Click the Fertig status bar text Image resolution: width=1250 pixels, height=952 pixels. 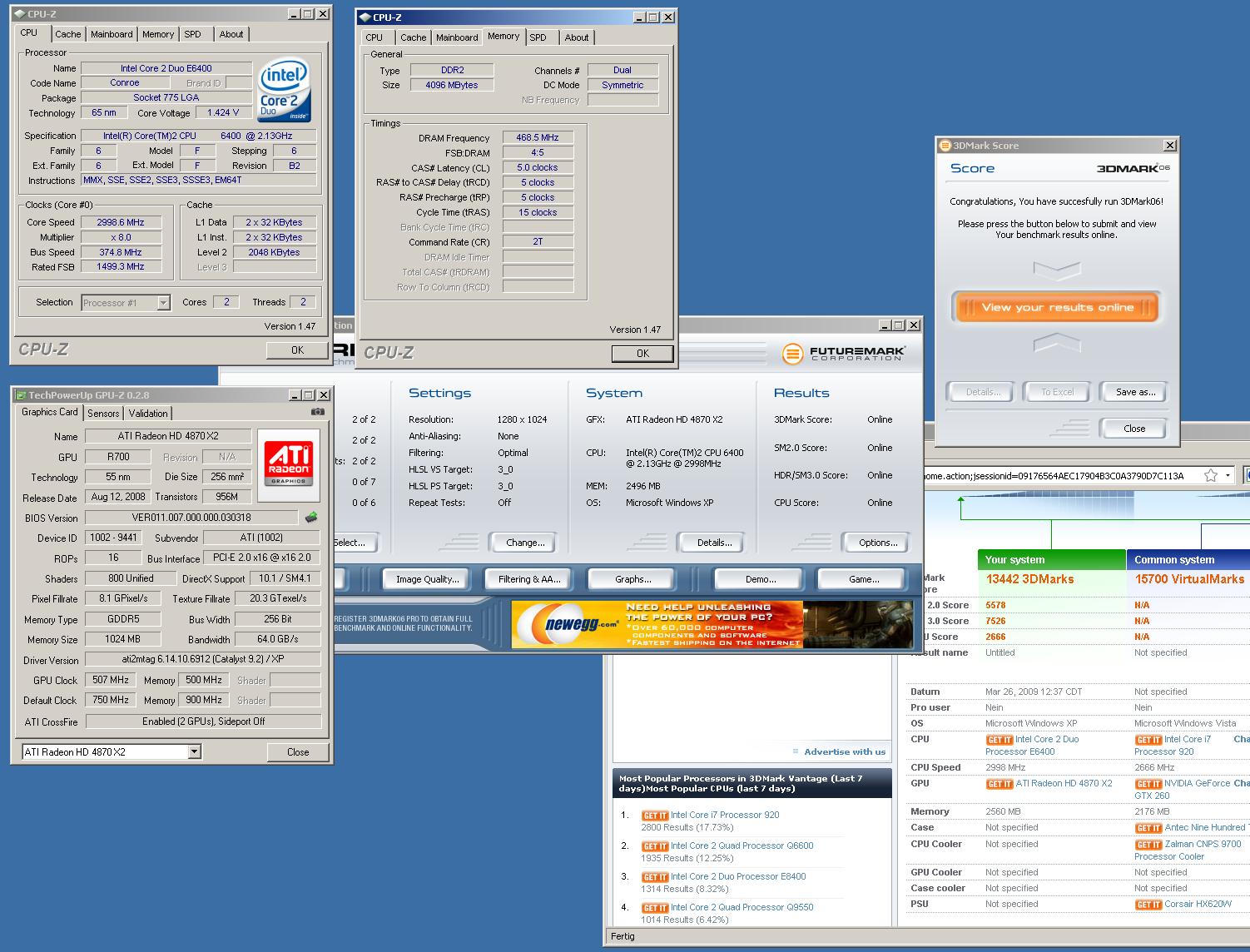click(623, 936)
